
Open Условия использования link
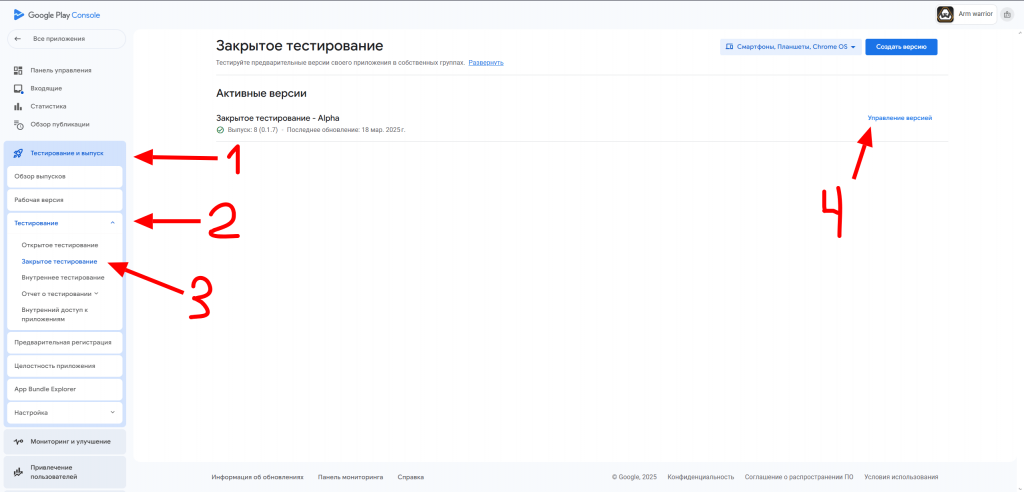pos(901,477)
